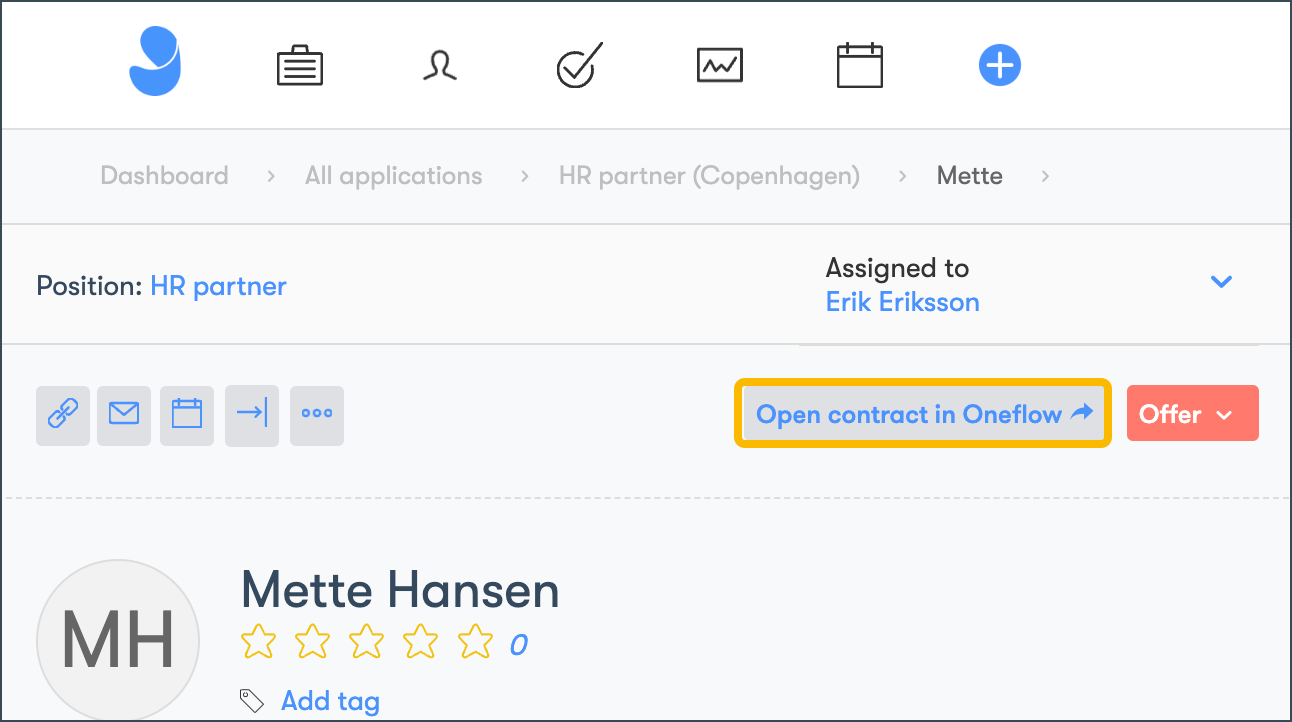Screen dimensions: 1292x722
Task: Rate candidate with third star
Action: tap(366, 642)
